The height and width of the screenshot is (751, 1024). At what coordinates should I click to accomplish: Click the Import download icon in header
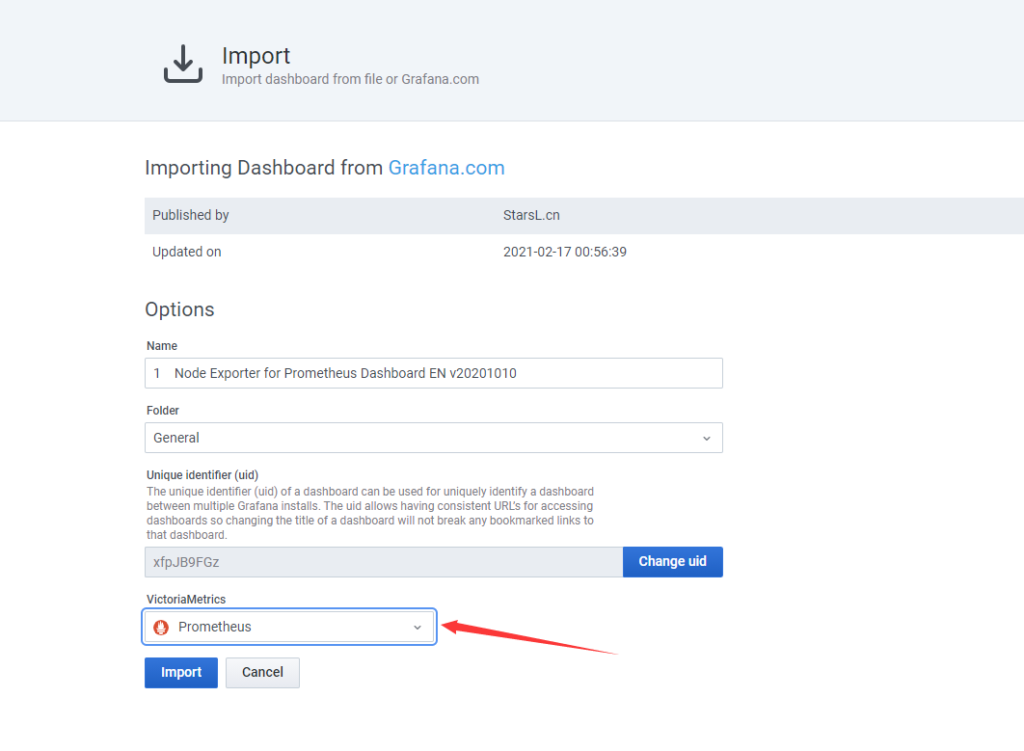point(183,65)
